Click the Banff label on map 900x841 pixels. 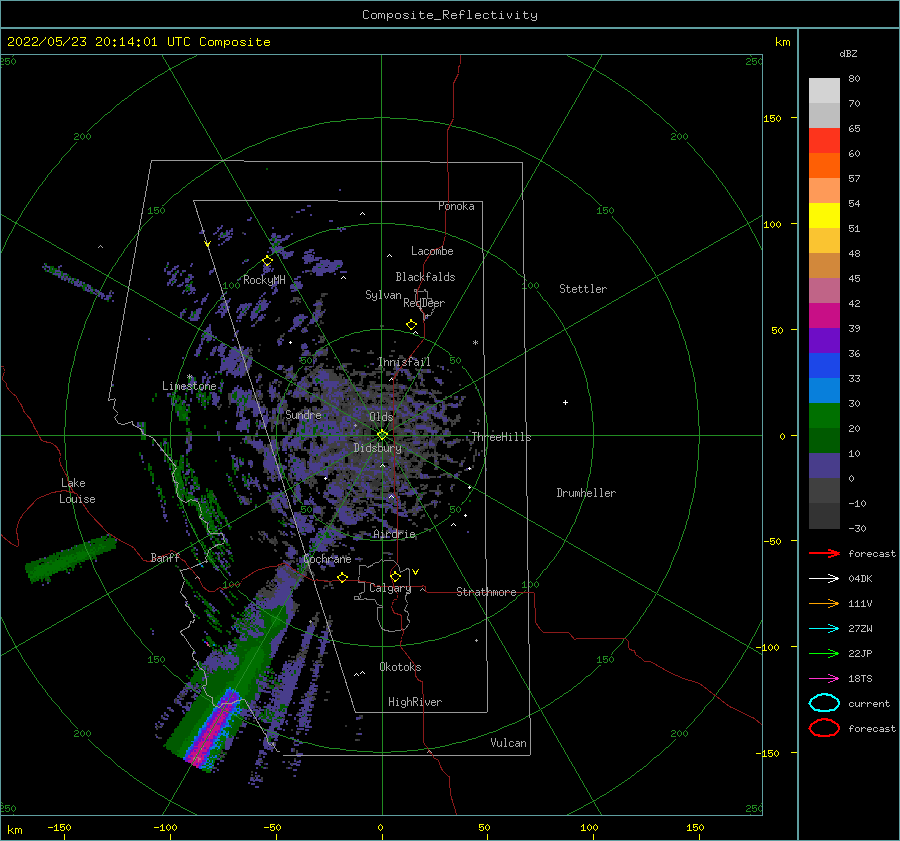[165, 557]
